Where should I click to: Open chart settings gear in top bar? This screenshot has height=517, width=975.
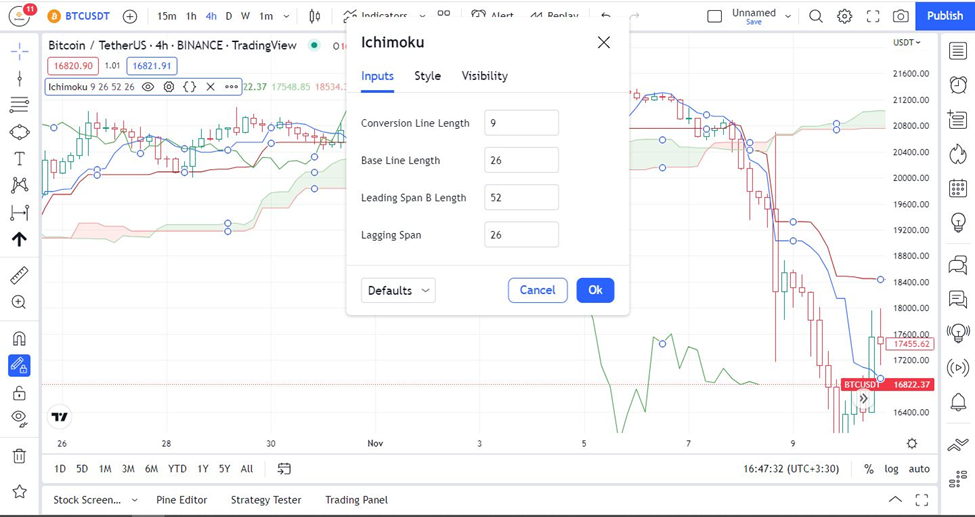point(844,16)
